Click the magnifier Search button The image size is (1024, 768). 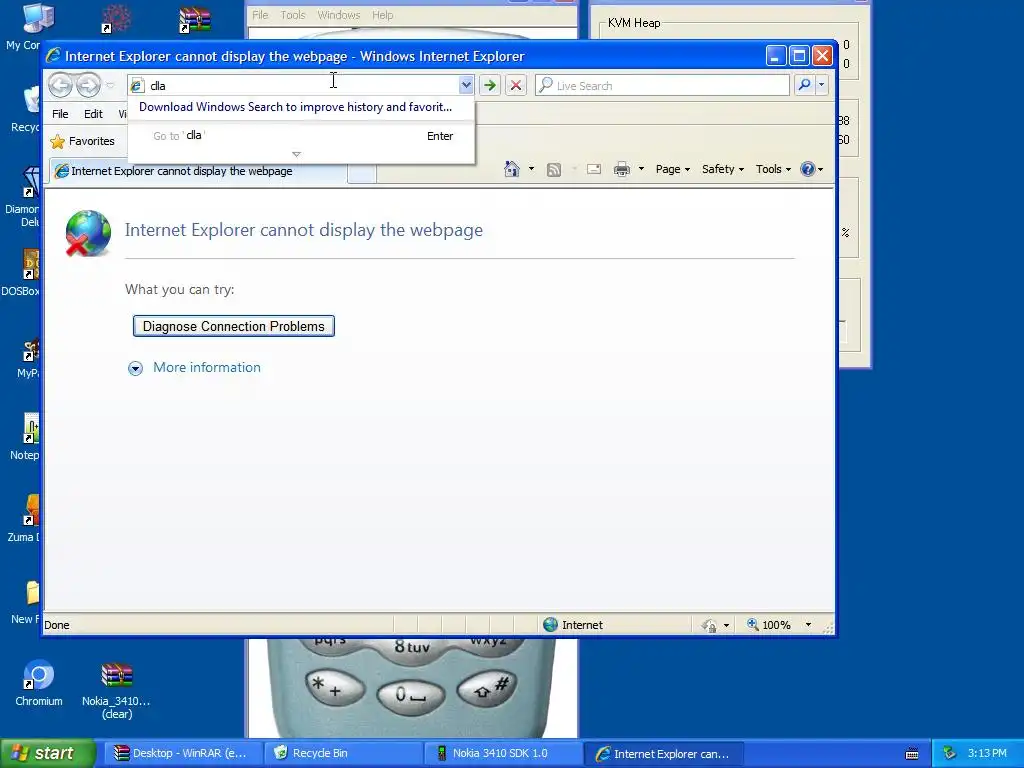pos(805,85)
